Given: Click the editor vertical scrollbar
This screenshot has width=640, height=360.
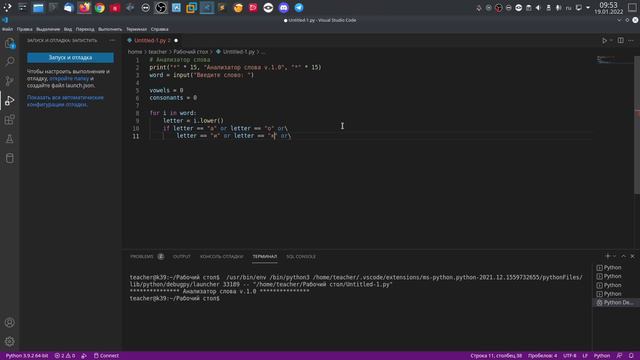Looking at the screenshot, I should pos(637,125).
